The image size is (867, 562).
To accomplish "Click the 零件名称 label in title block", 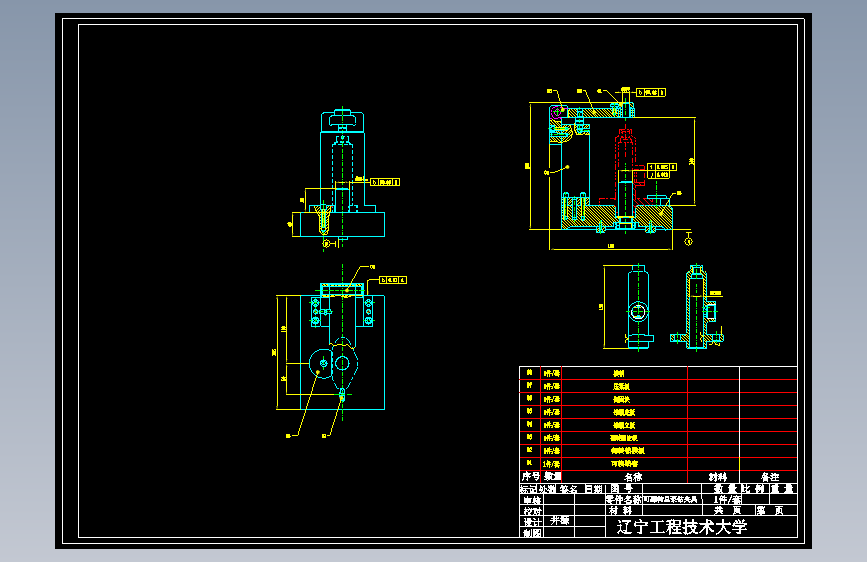I will [x=623, y=499].
